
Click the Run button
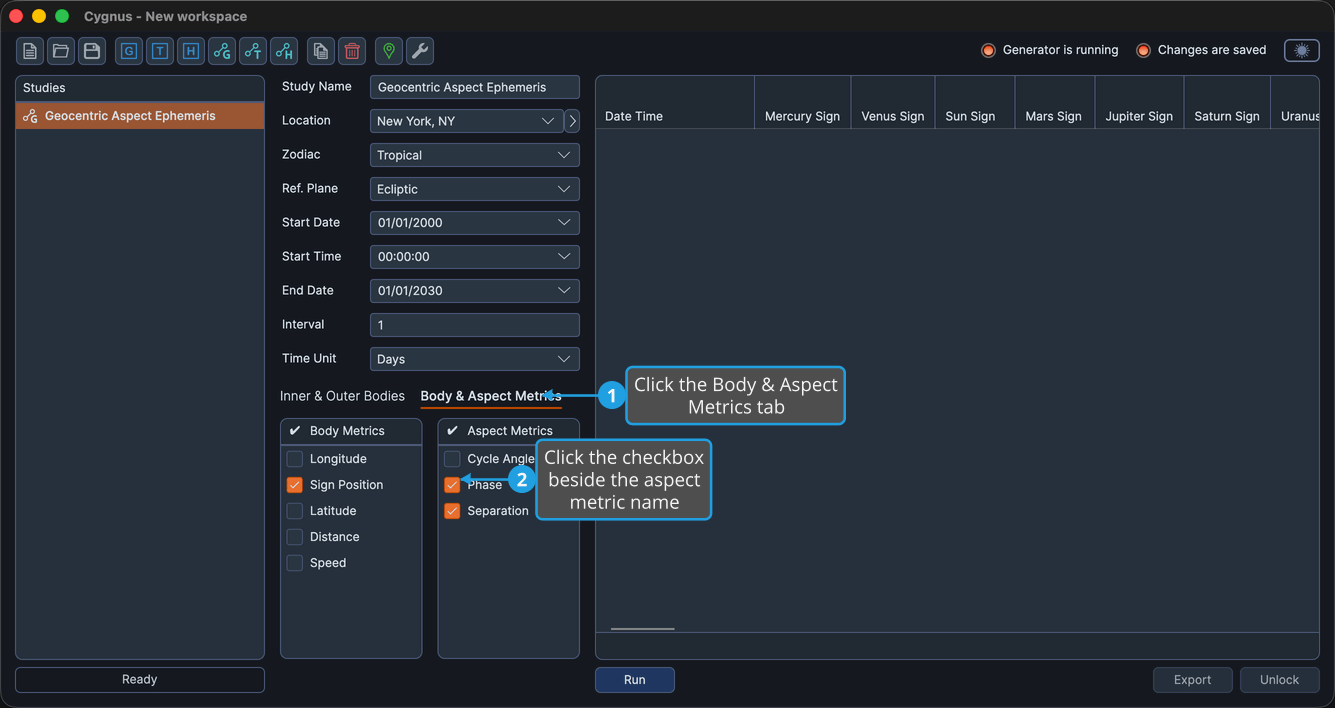click(635, 680)
